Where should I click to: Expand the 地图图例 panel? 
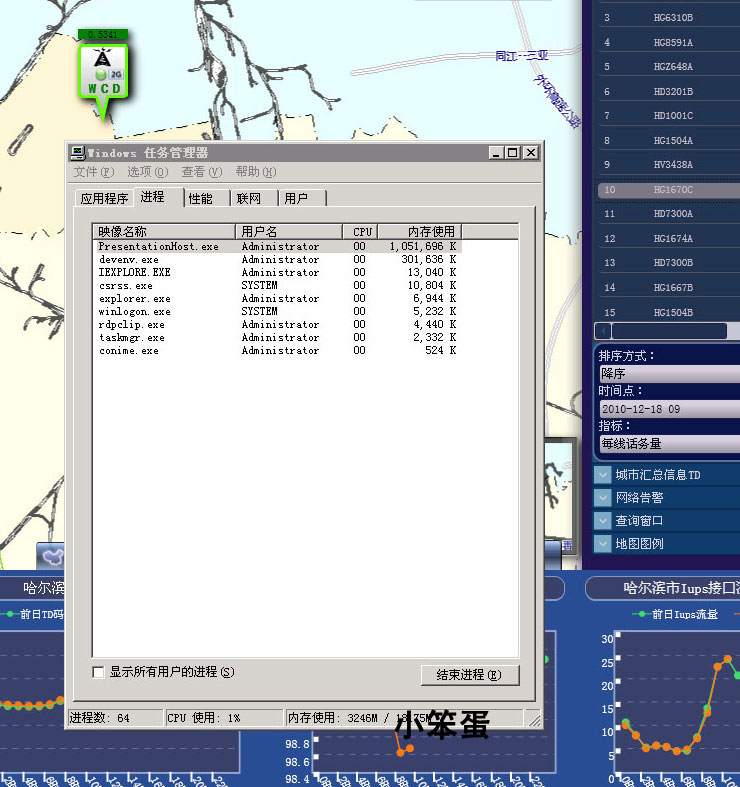tap(602, 544)
